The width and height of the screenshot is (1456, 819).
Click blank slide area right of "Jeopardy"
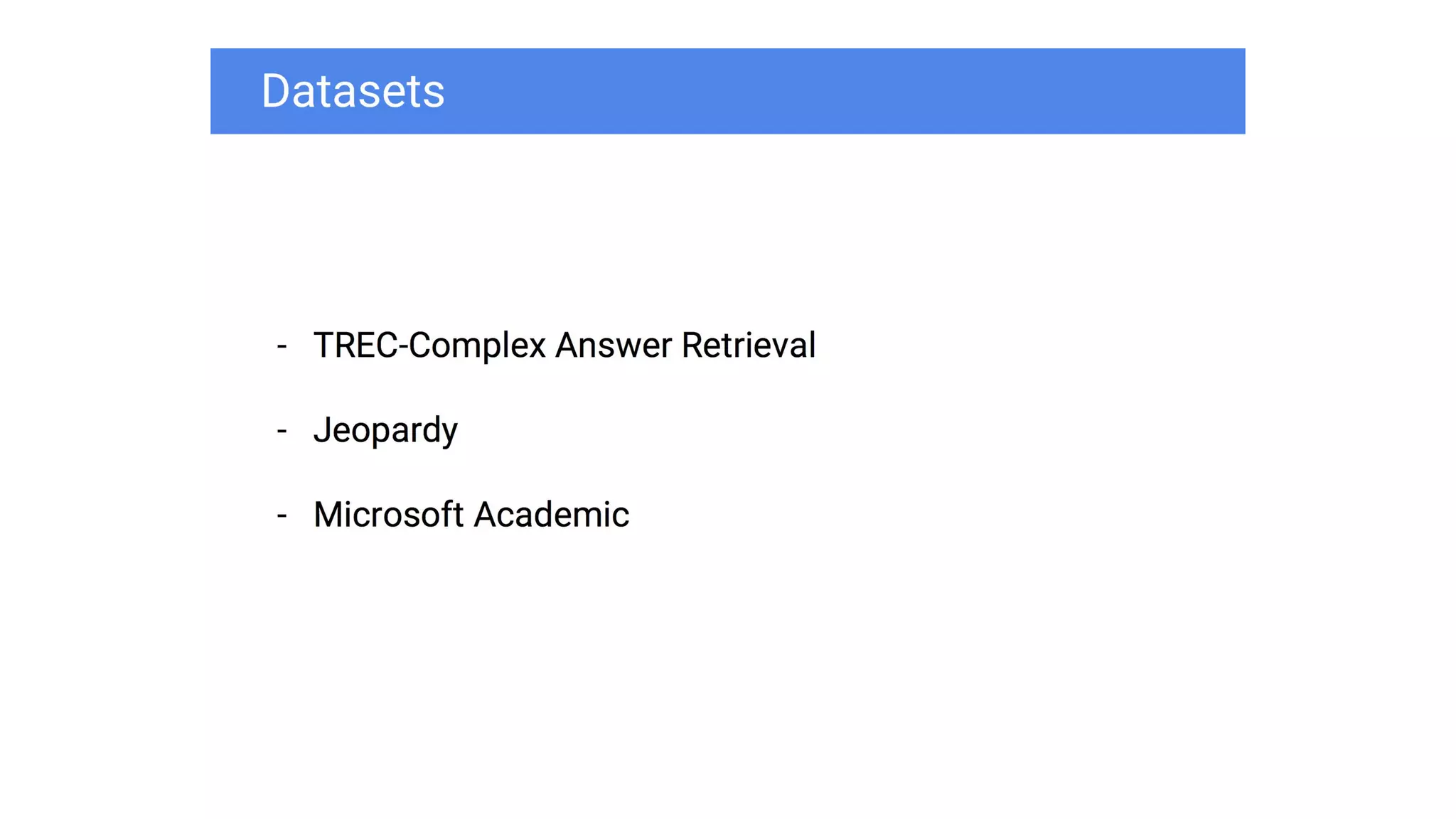point(853,430)
